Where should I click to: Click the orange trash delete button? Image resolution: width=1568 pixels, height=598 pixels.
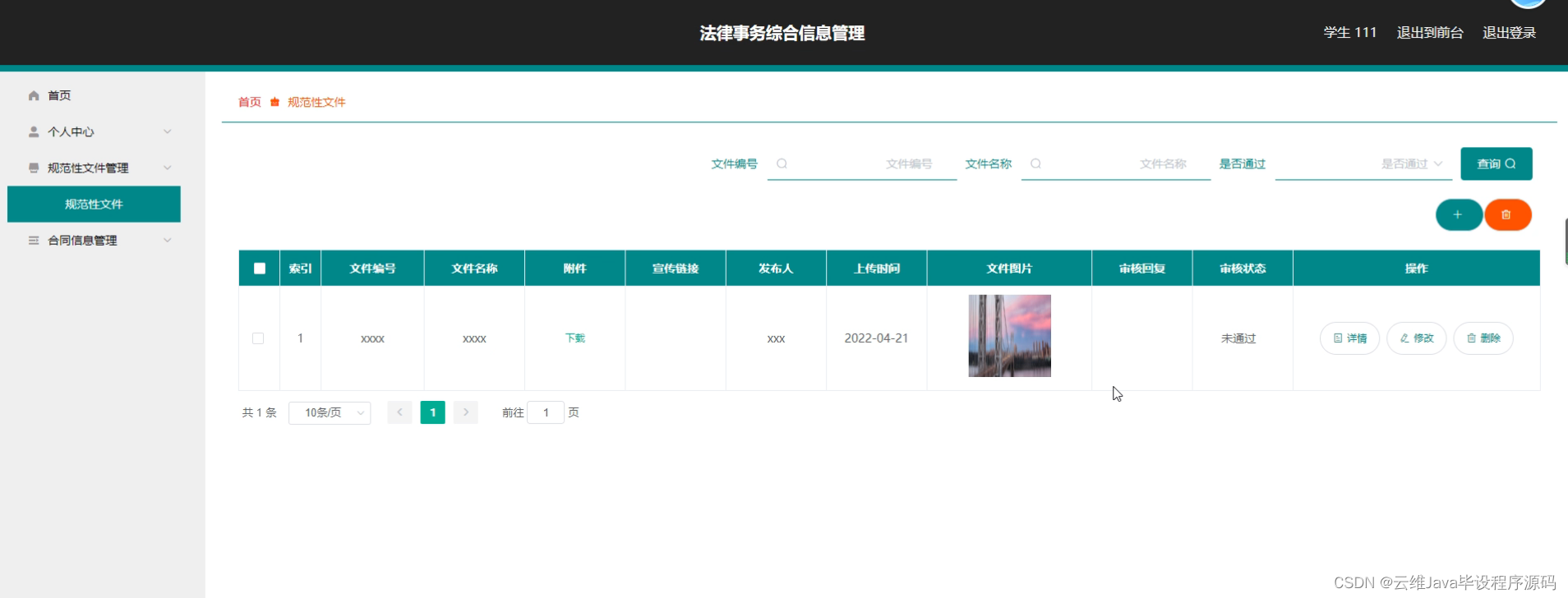pos(1507,214)
